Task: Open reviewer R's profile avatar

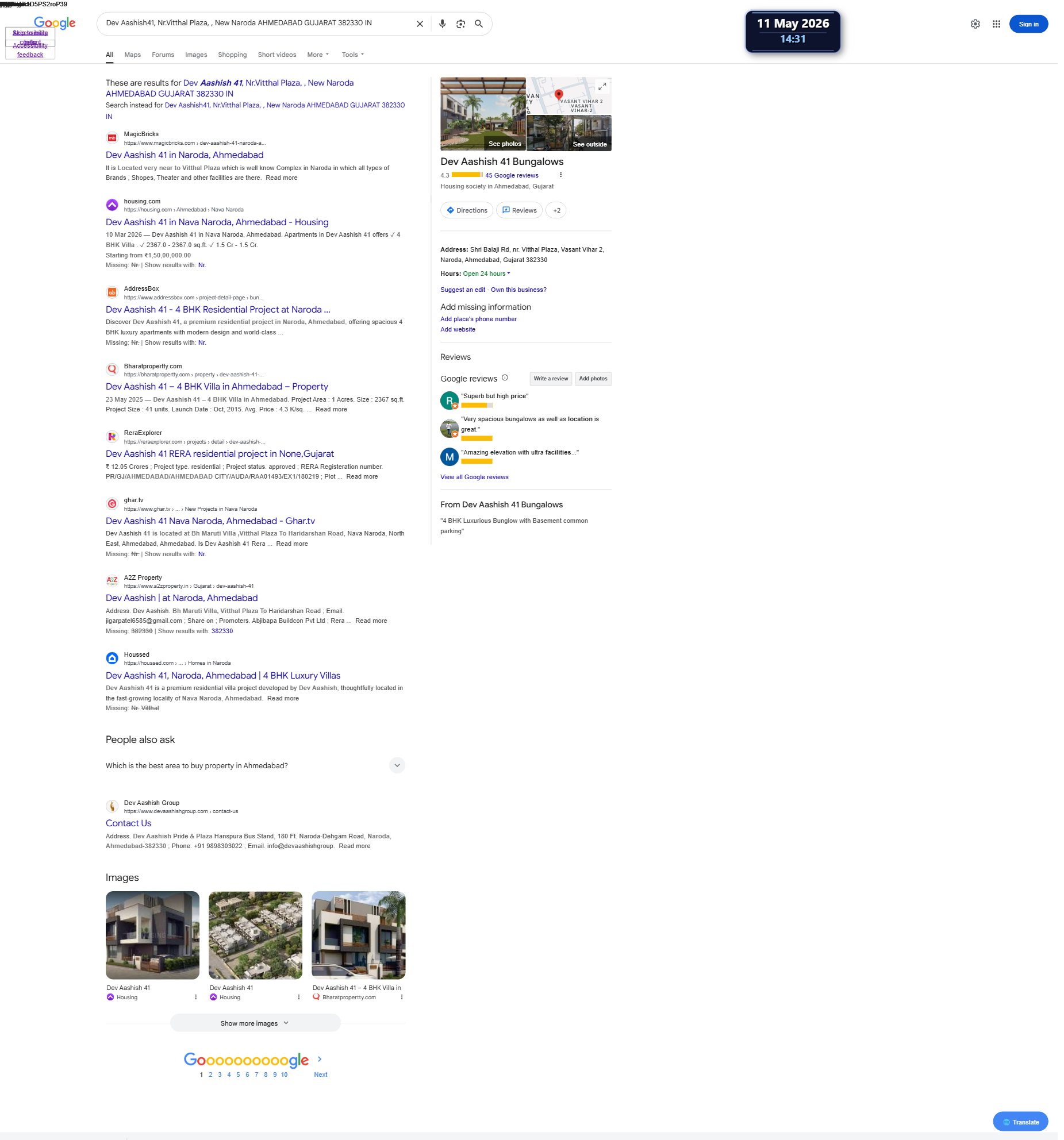Action: (450, 400)
